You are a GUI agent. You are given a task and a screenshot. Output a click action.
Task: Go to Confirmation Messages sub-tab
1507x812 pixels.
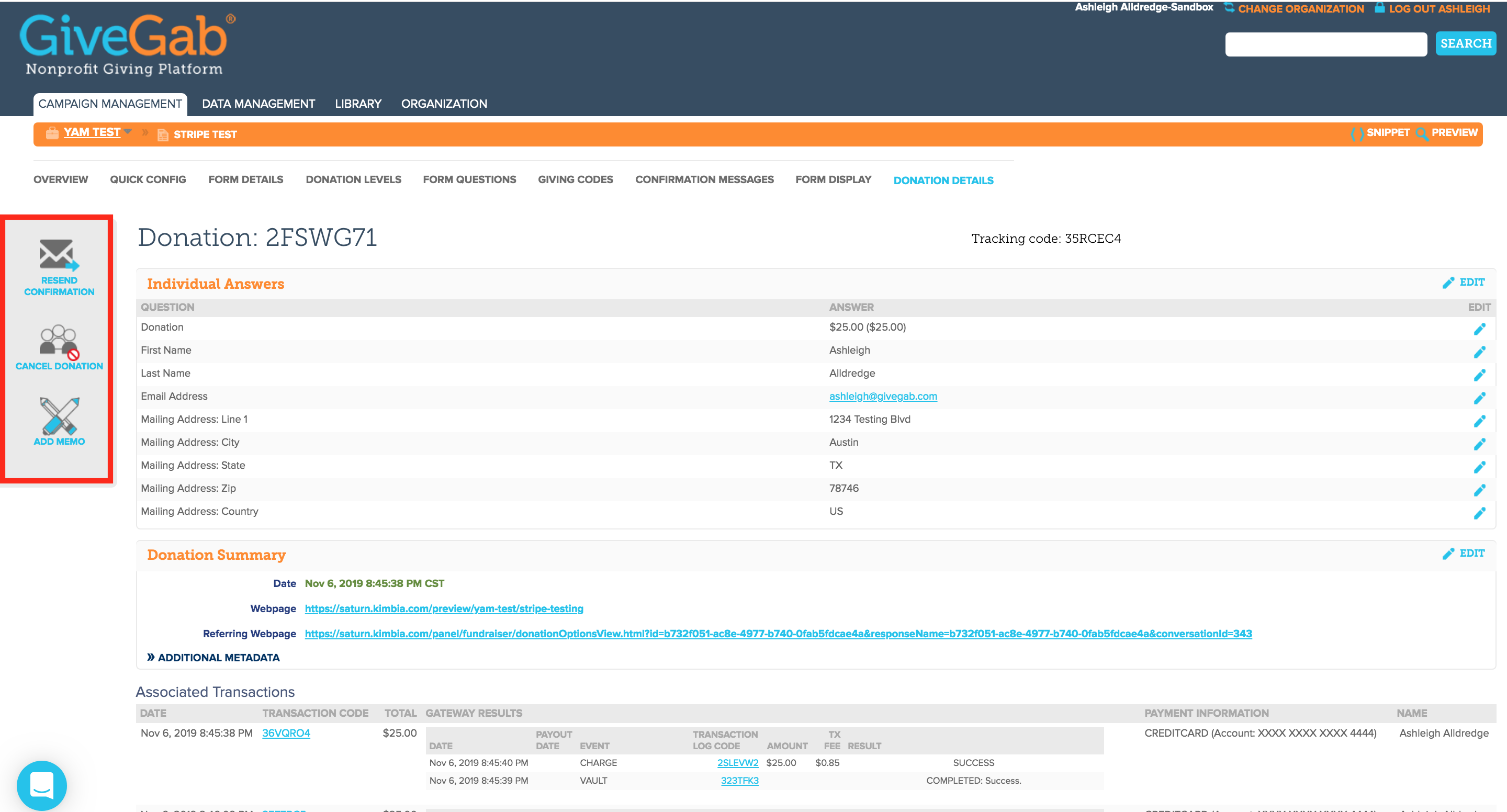pyautogui.click(x=704, y=179)
